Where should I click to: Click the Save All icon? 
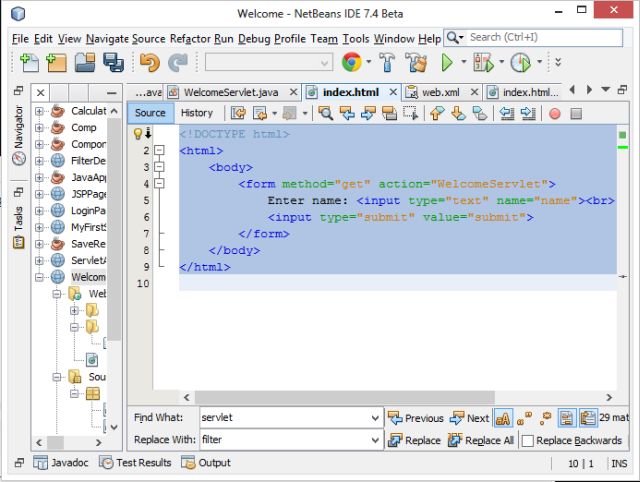(x=113, y=62)
